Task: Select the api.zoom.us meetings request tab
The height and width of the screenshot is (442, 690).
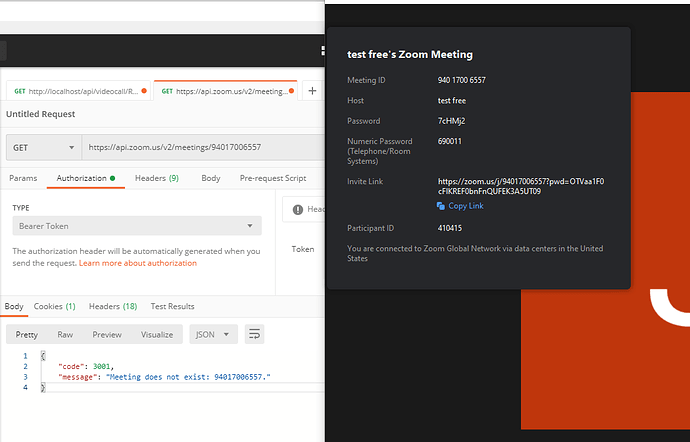Action: point(226,91)
